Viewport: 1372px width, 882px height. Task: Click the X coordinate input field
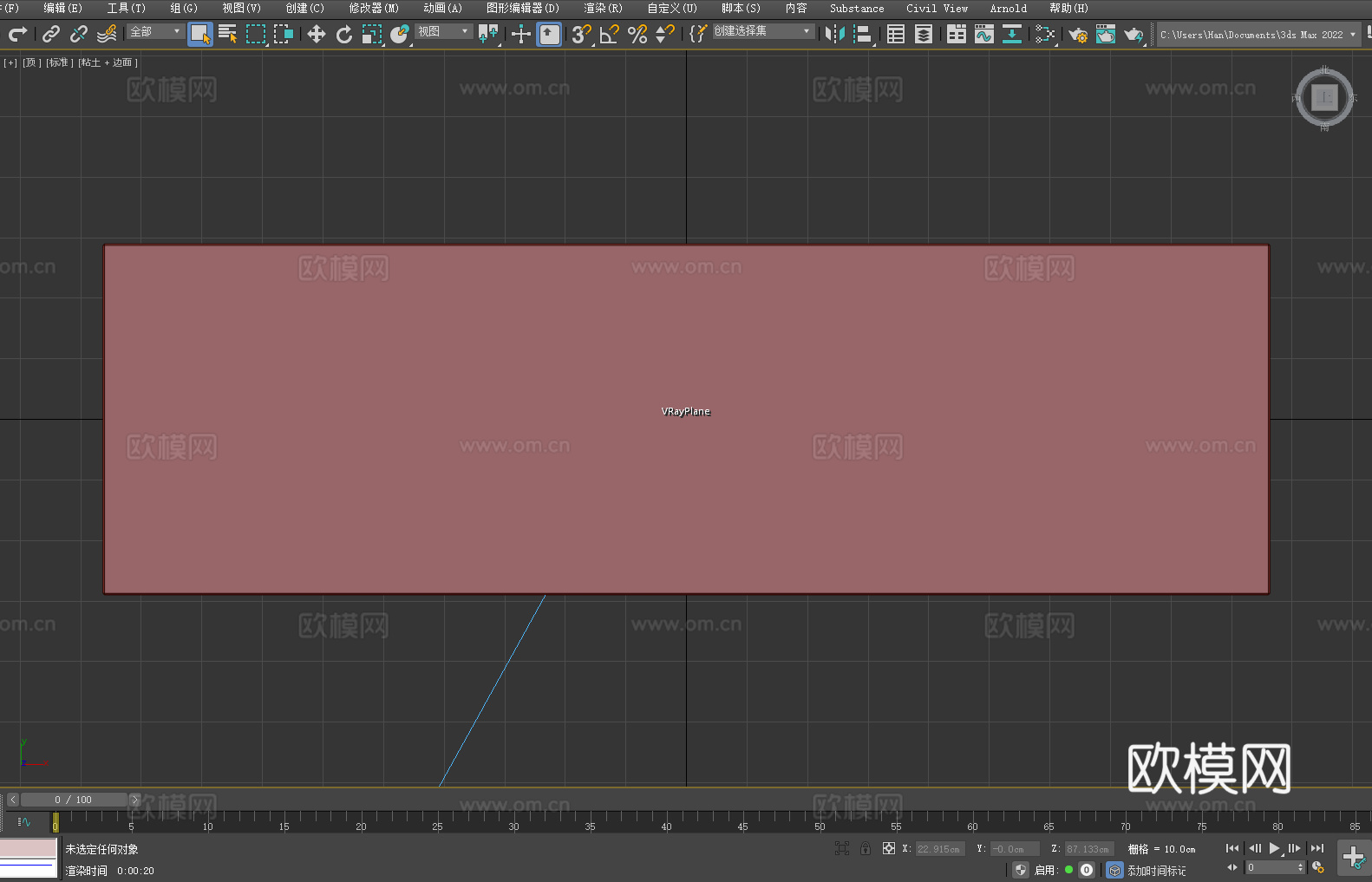[x=939, y=849]
